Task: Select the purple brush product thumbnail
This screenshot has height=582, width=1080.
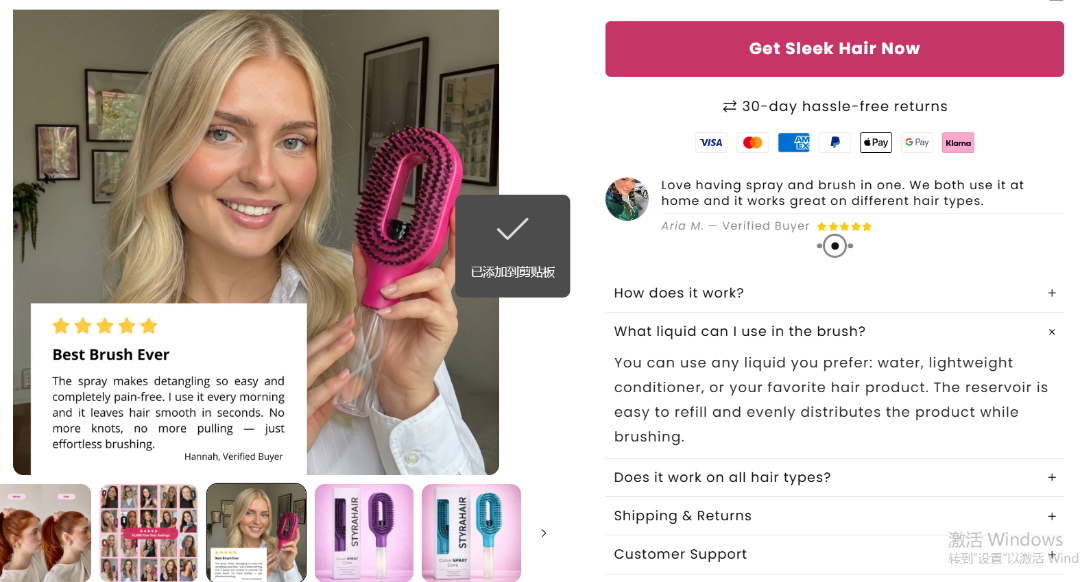Action: tap(364, 533)
